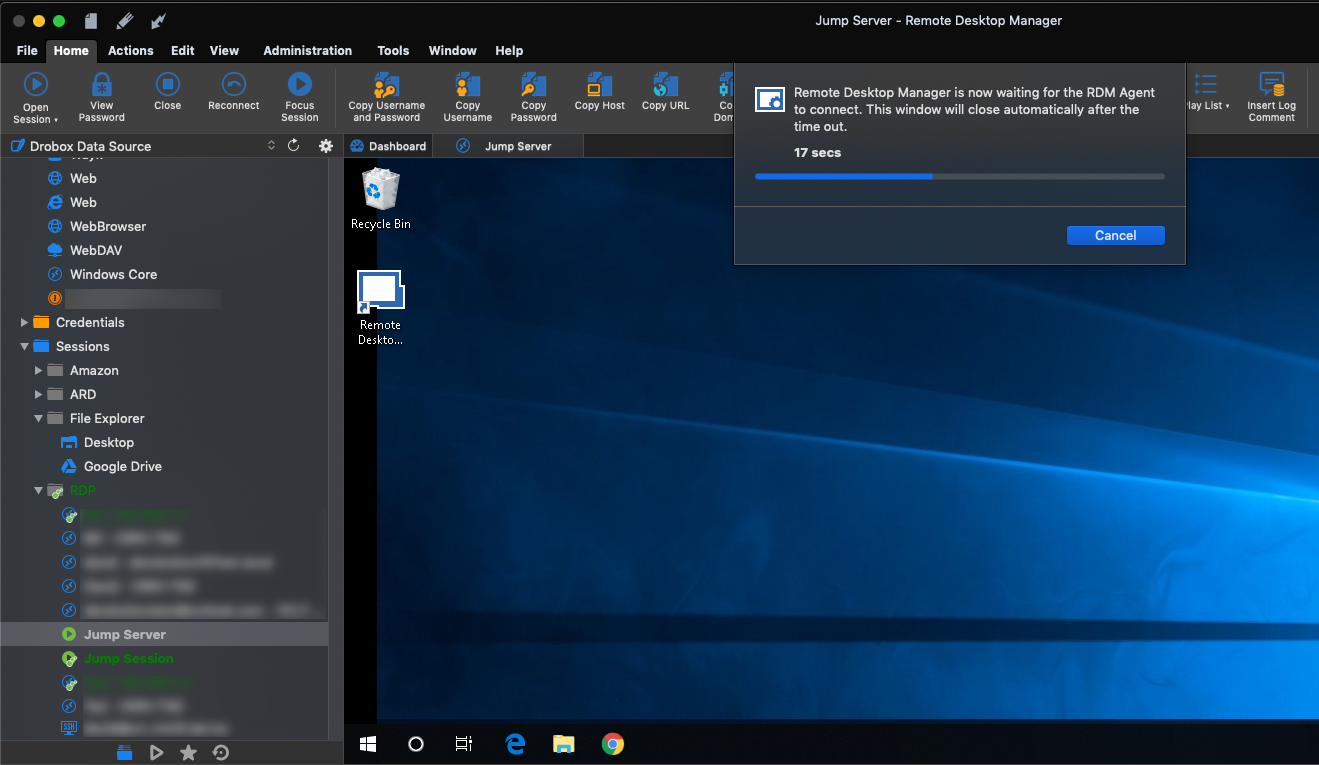
Task: Click the connection timeout progress bar
Action: coord(959,176)
